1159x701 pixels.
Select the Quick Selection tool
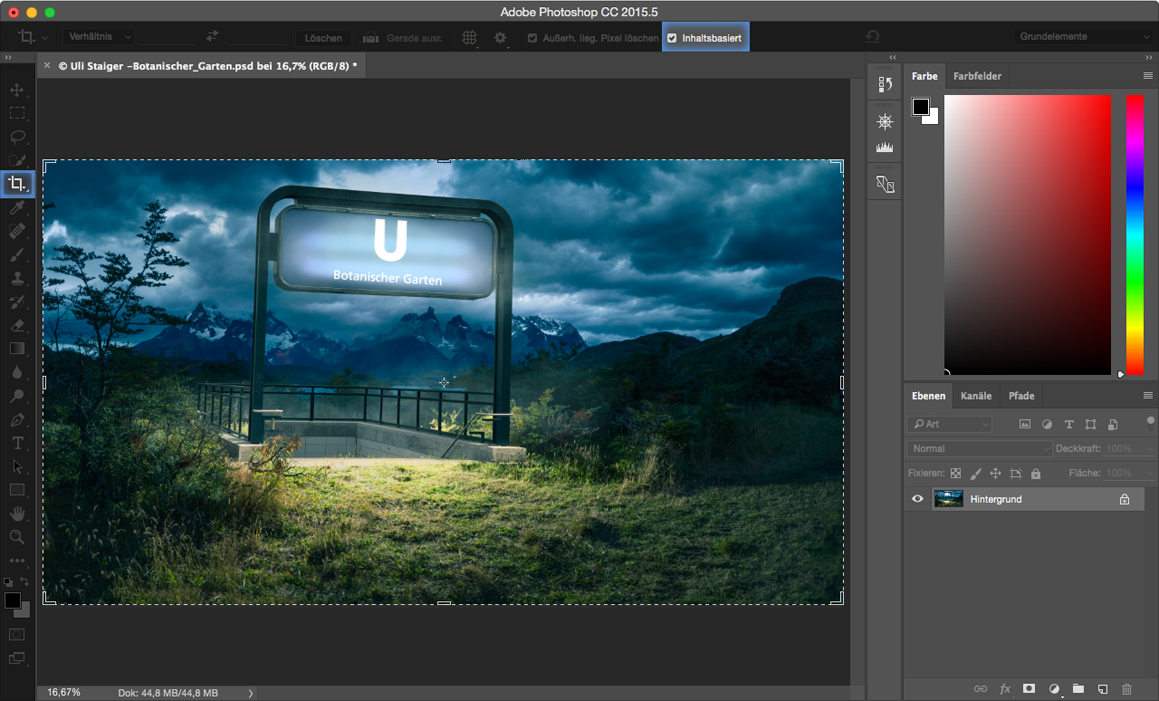[16, 160]
